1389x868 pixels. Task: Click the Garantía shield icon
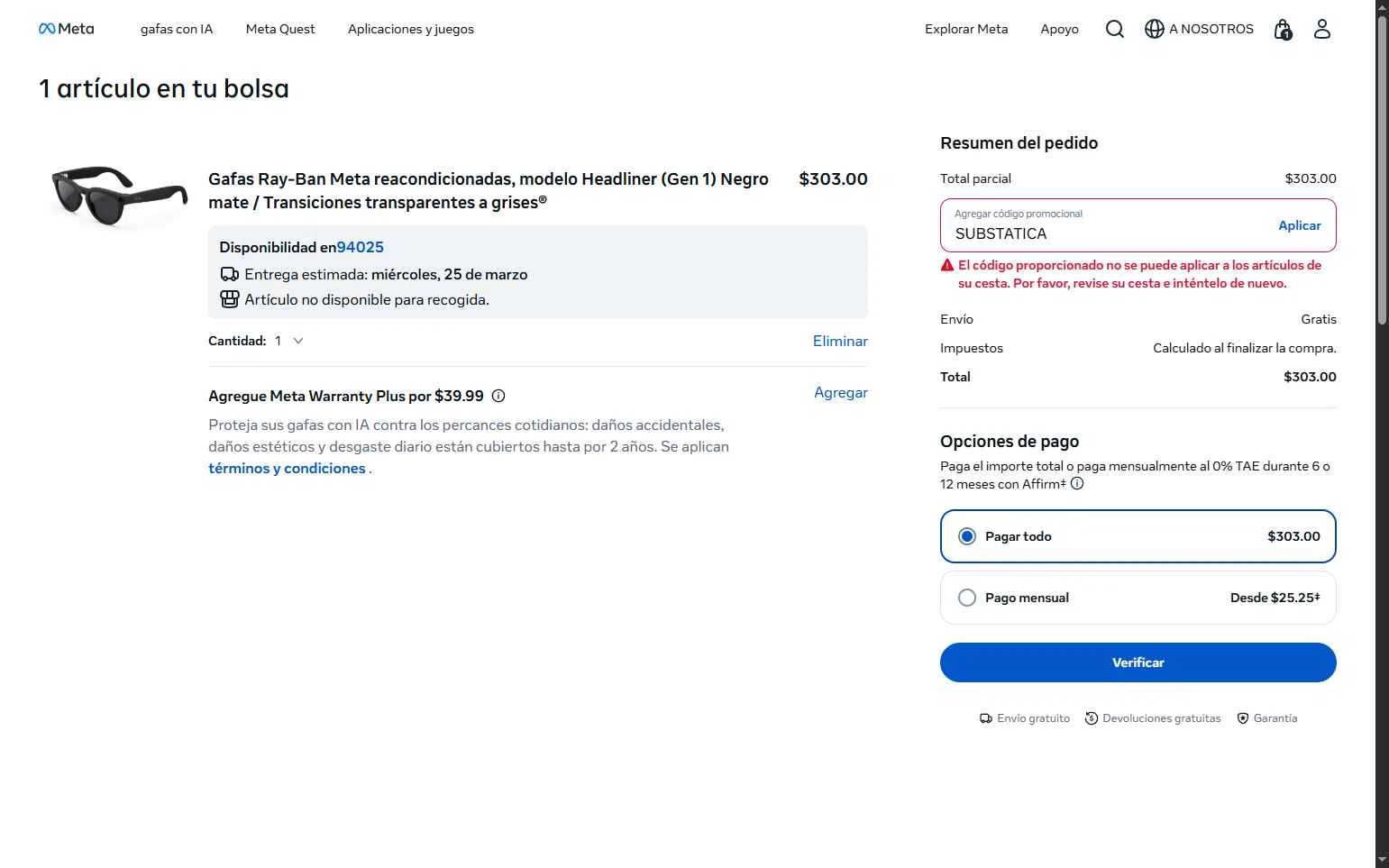[1243, 718]
